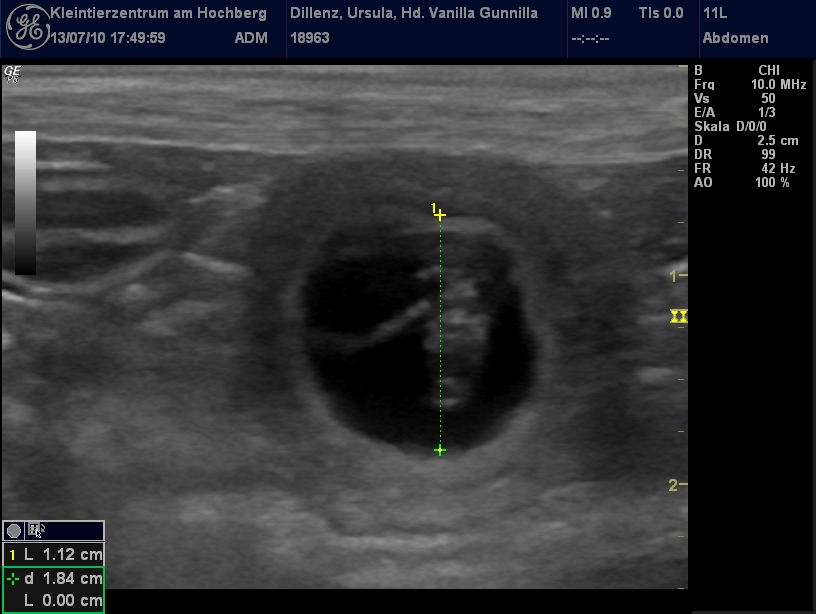Click the 11L probe label
The height and width of the screenshot is (614, 816).
[x=715, y=13]
